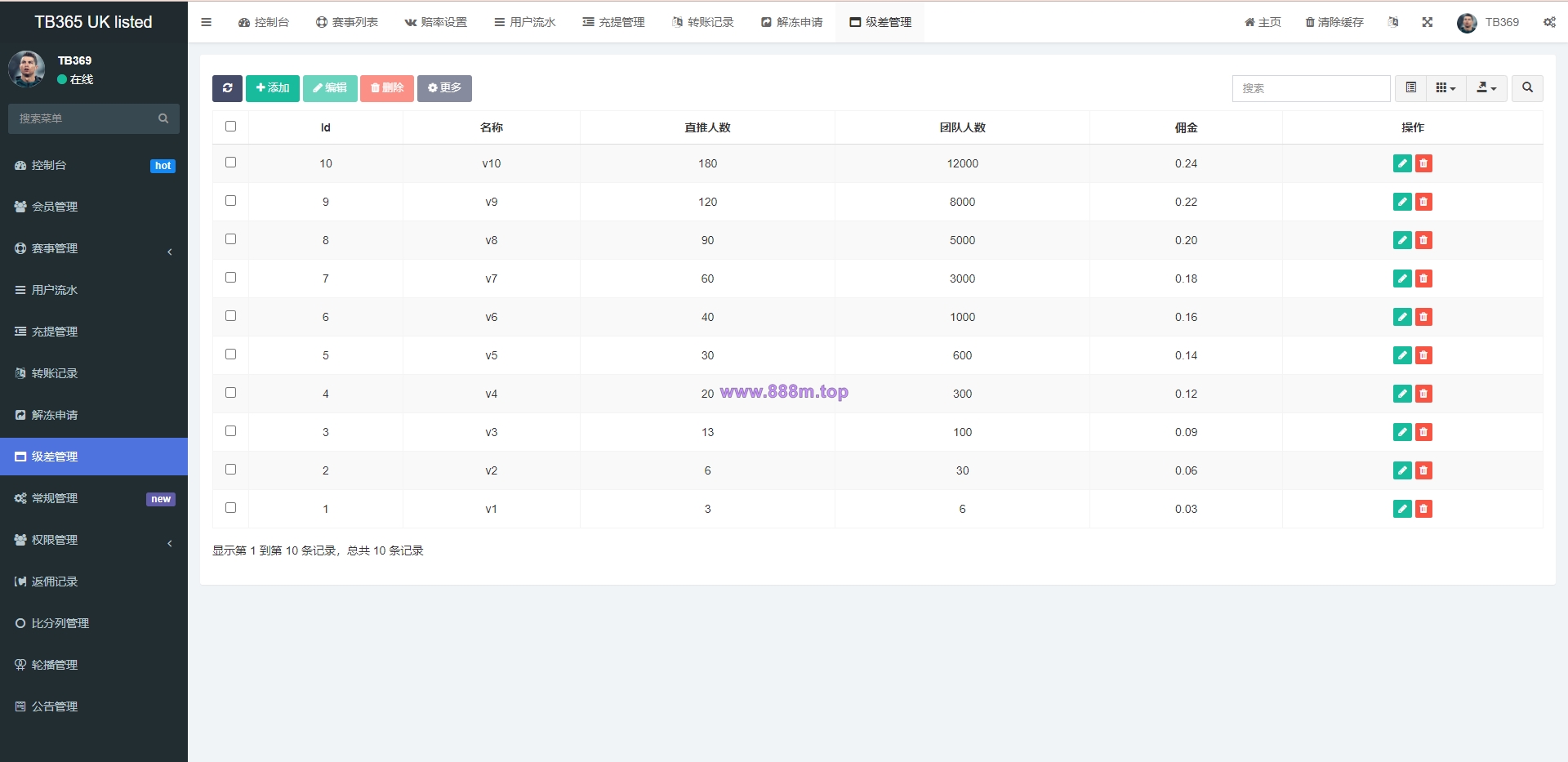The height and width of the screenshot is (762, 1568).
Task: Check the checkbox for row v1
Action: pyautogui.click(x=230, y=508)
